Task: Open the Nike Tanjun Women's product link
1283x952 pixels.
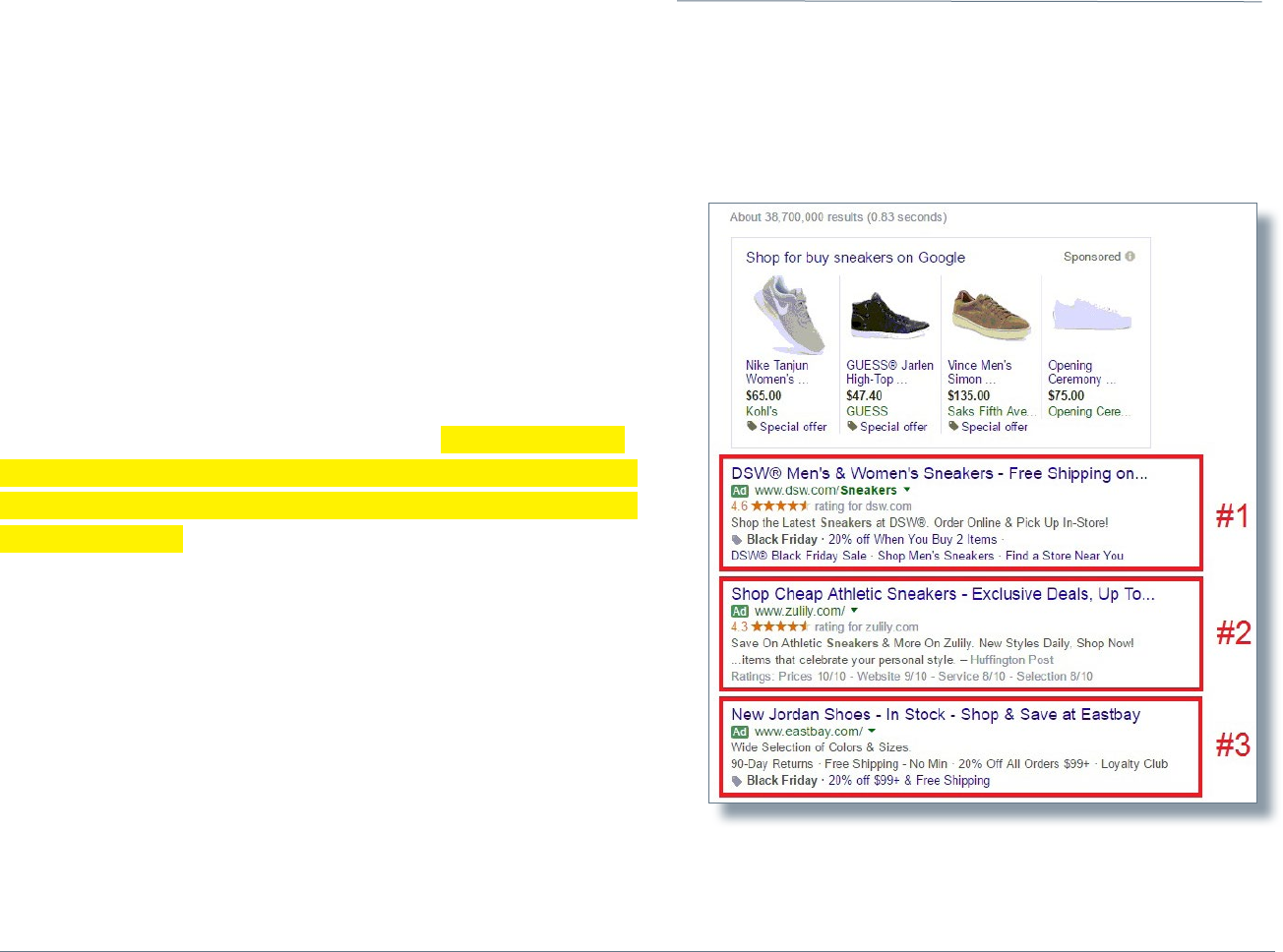Action: tap(777, 372)
